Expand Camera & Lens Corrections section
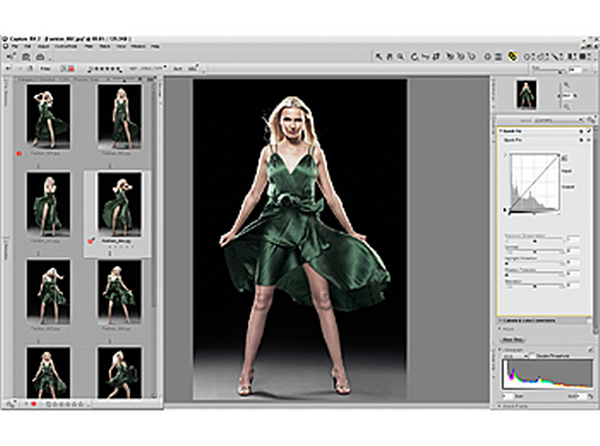Viewport: 600px width, 446px height. (x=500, y=320)
